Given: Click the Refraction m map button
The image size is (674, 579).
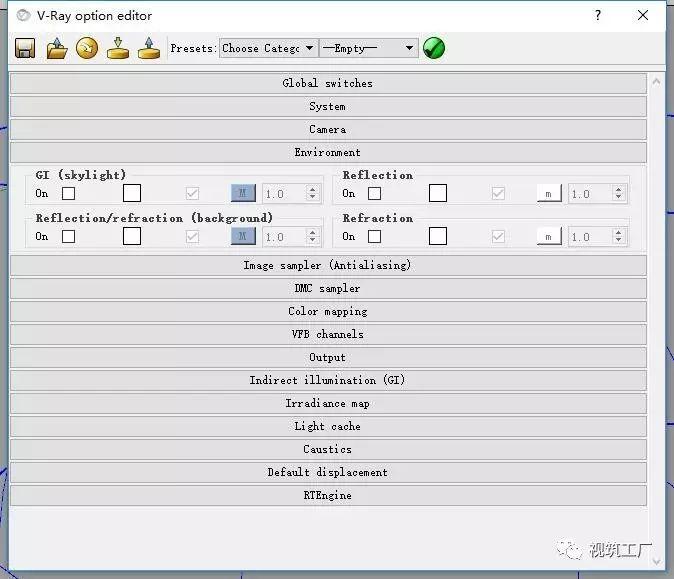Looking at the screenshot, I should [549, 236].
